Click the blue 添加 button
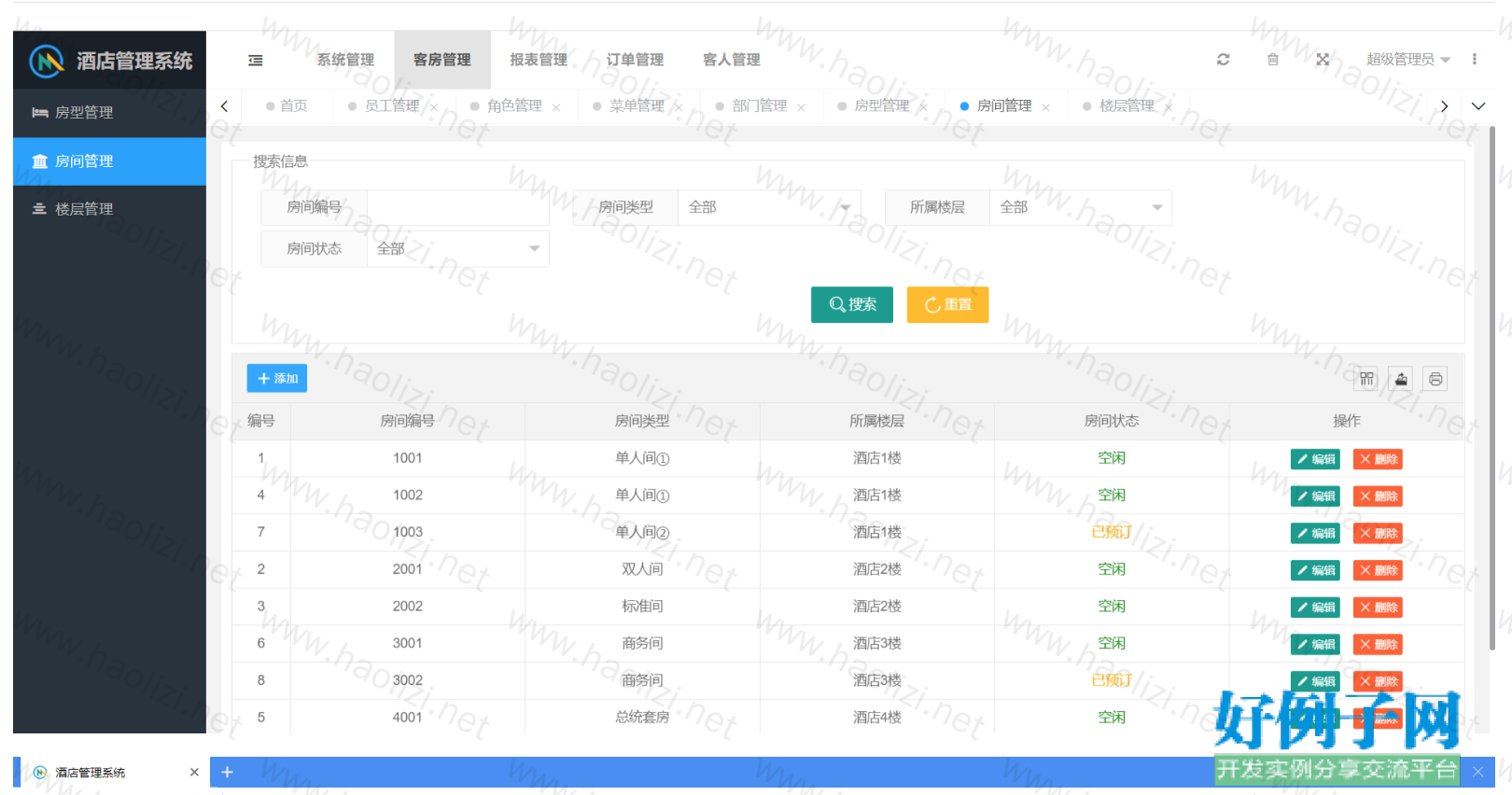The image size is (1512, 795). tap(277, 379)
